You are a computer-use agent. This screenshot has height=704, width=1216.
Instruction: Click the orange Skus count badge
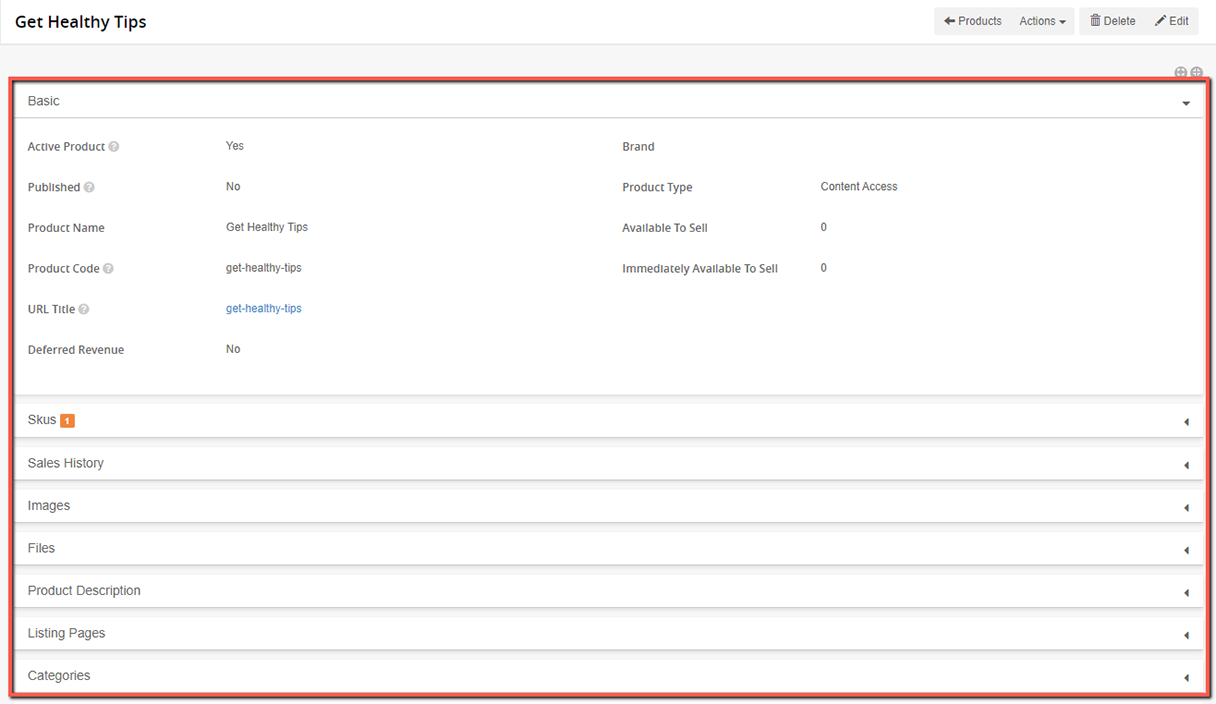coord(67,421)
